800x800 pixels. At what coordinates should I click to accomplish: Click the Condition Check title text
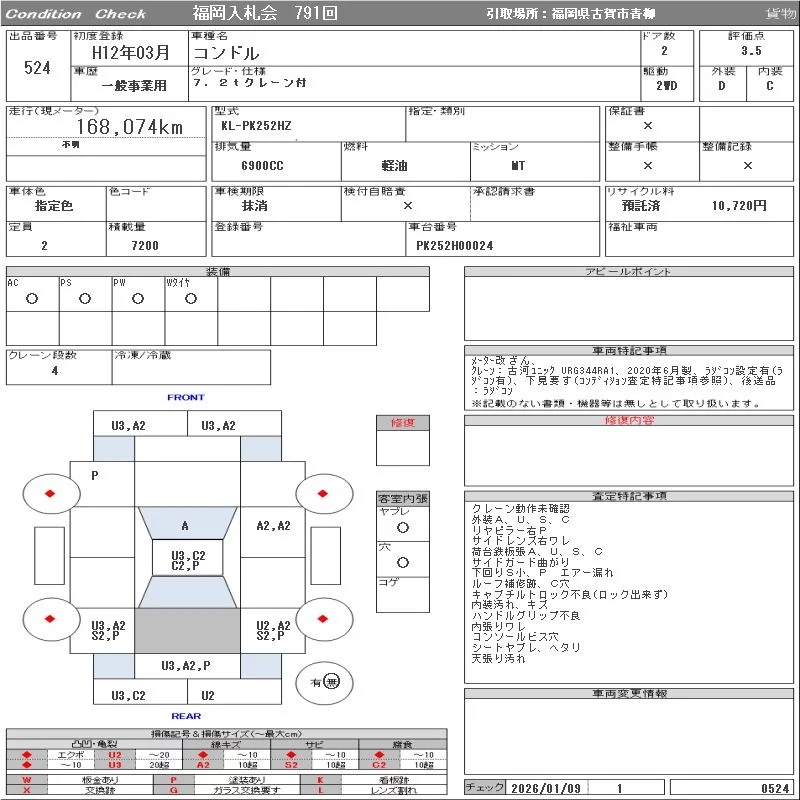tap(76, 14)
